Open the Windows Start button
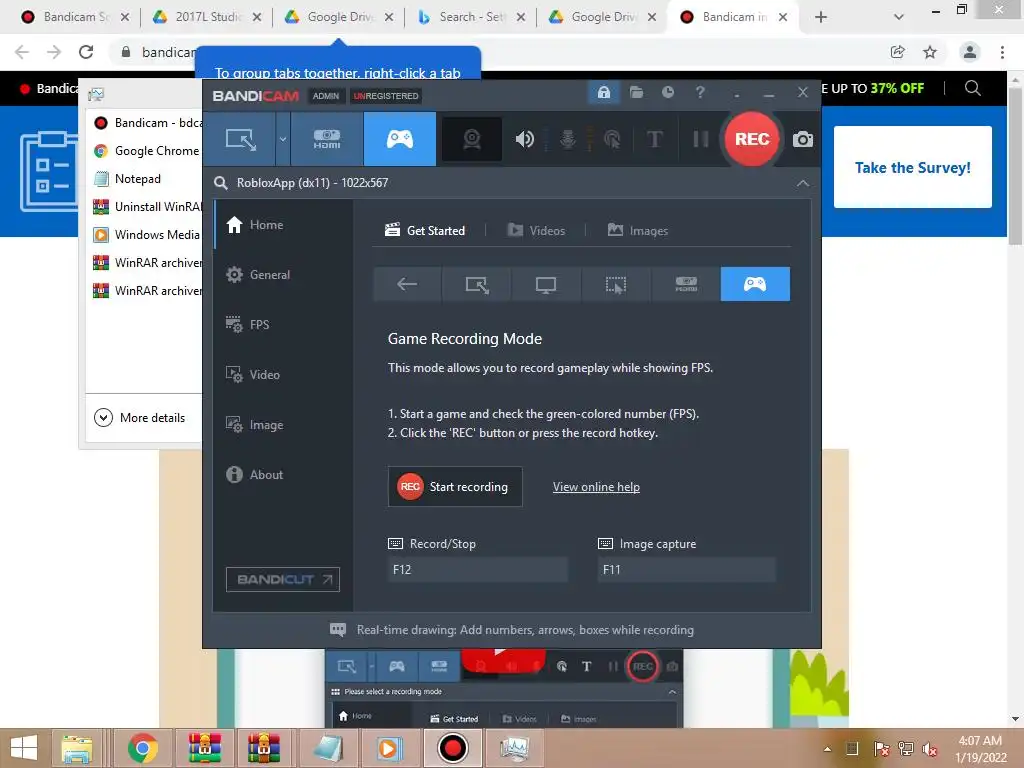This screenshot has height=768, width=1024. [24, 748]
